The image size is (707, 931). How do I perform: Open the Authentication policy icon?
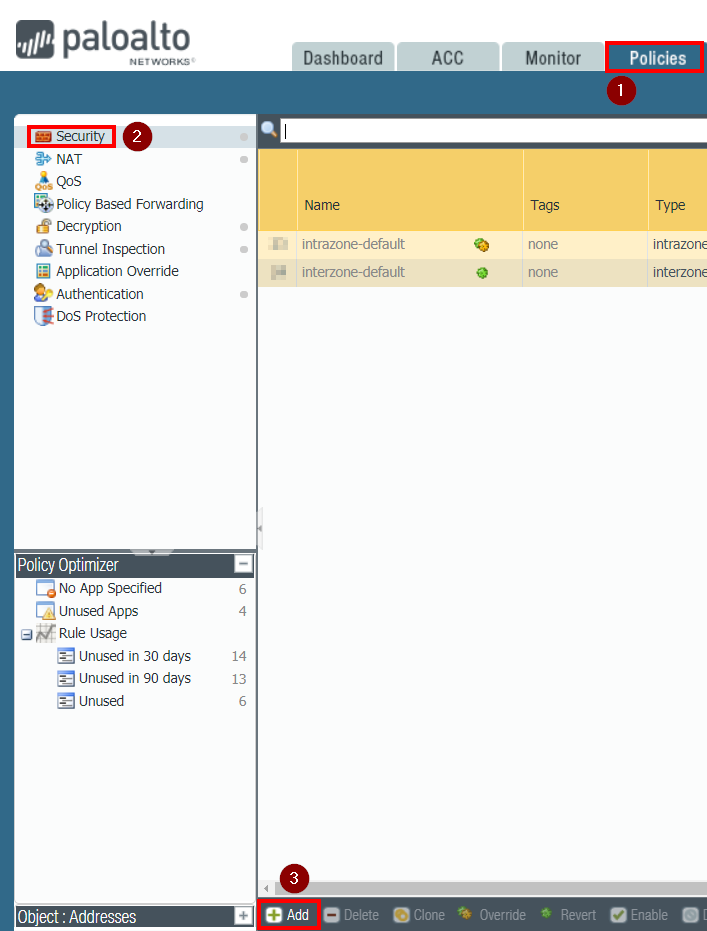pos(43,294)
